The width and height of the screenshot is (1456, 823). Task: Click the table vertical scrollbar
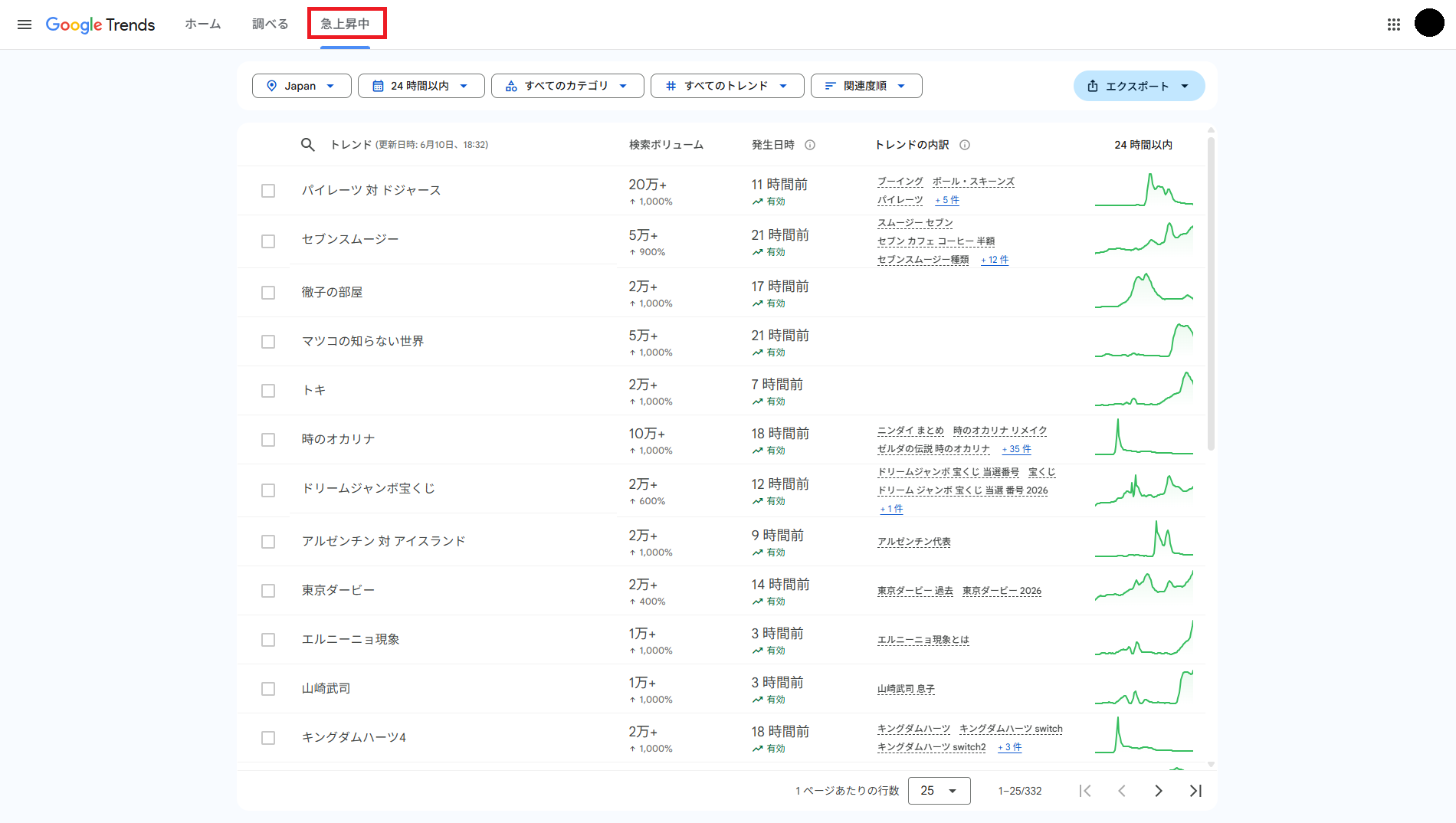[1211, 294]
